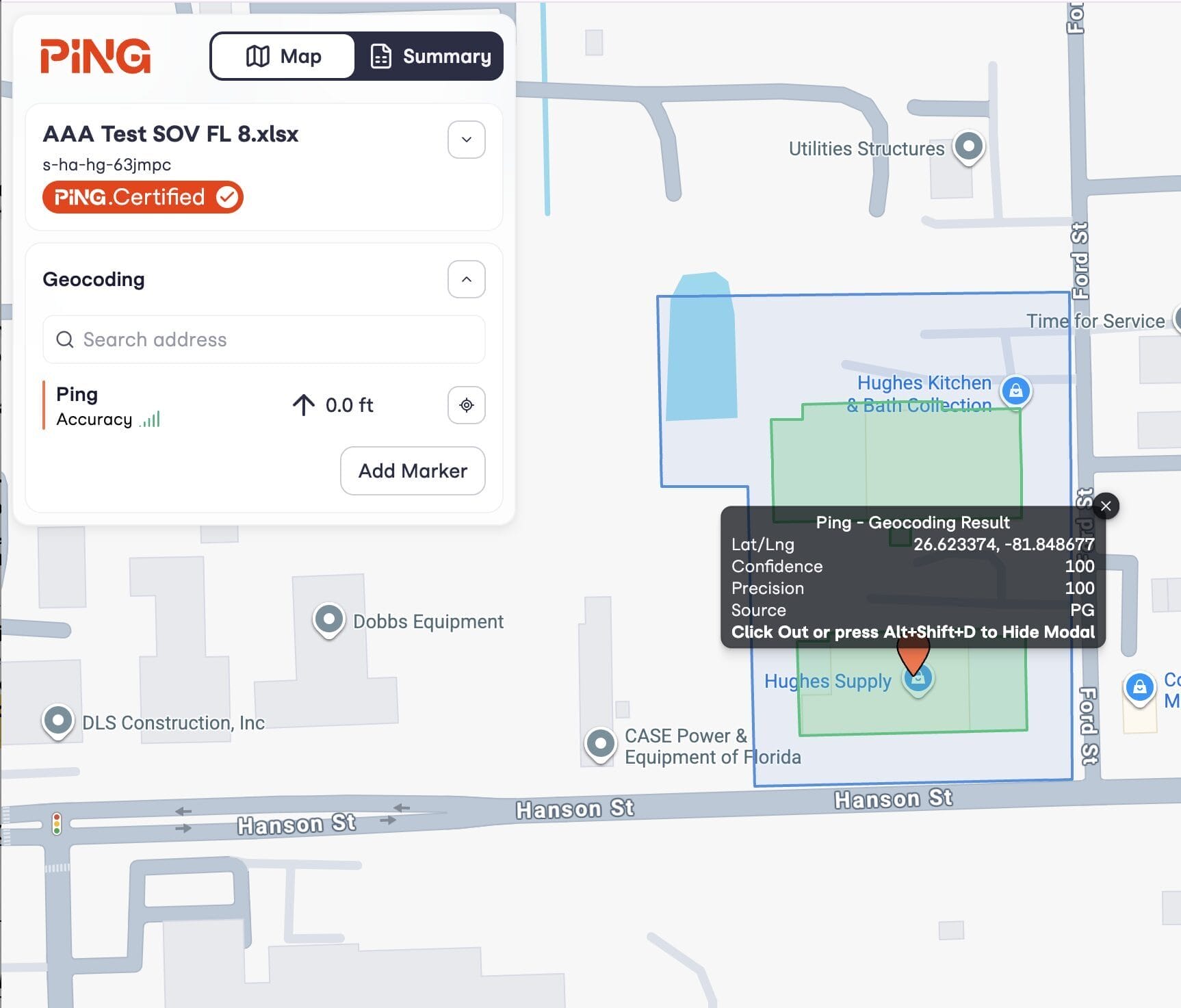Switch to the Map tab
The width and height of the screenshot is (1181, 1008).
[283, 56]
